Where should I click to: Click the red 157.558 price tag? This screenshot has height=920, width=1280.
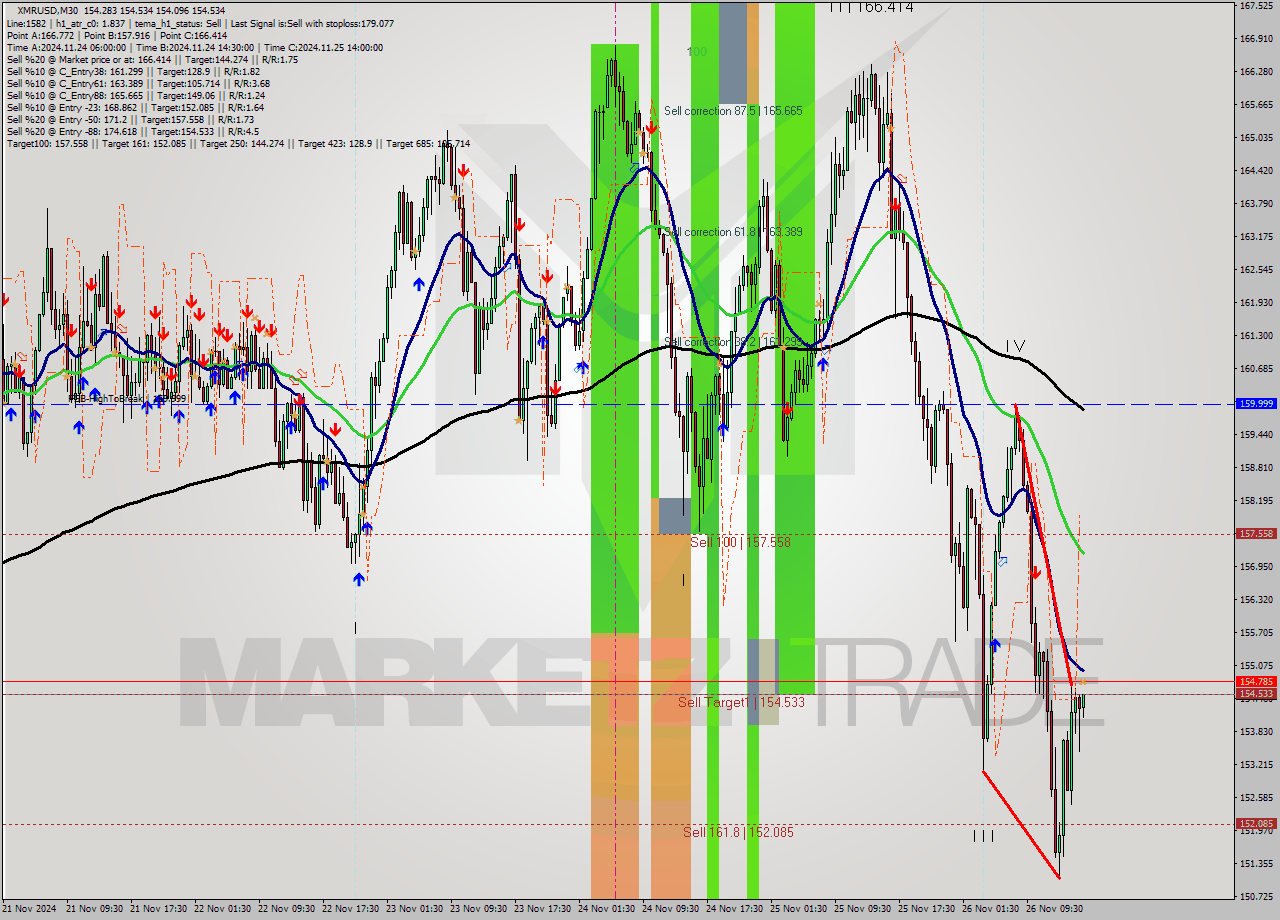[x=1256, y=534]
